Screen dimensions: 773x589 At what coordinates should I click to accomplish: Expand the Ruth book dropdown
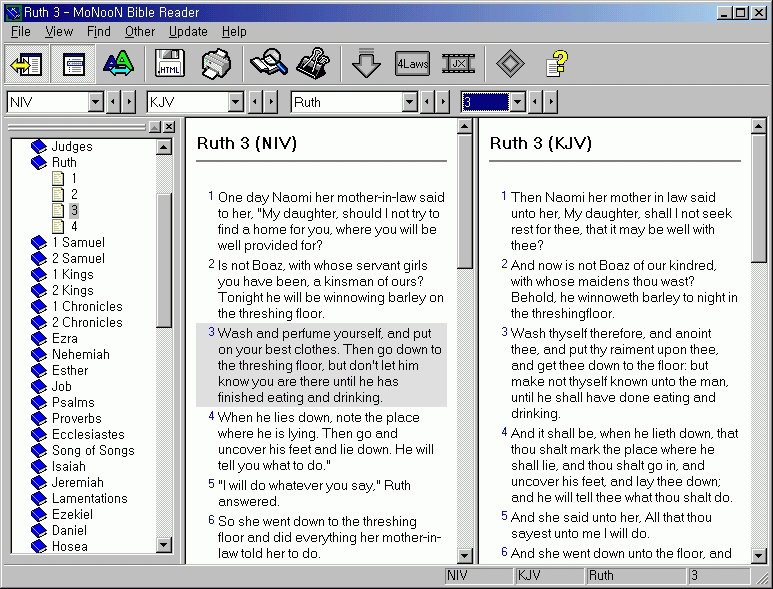point(409,103)
